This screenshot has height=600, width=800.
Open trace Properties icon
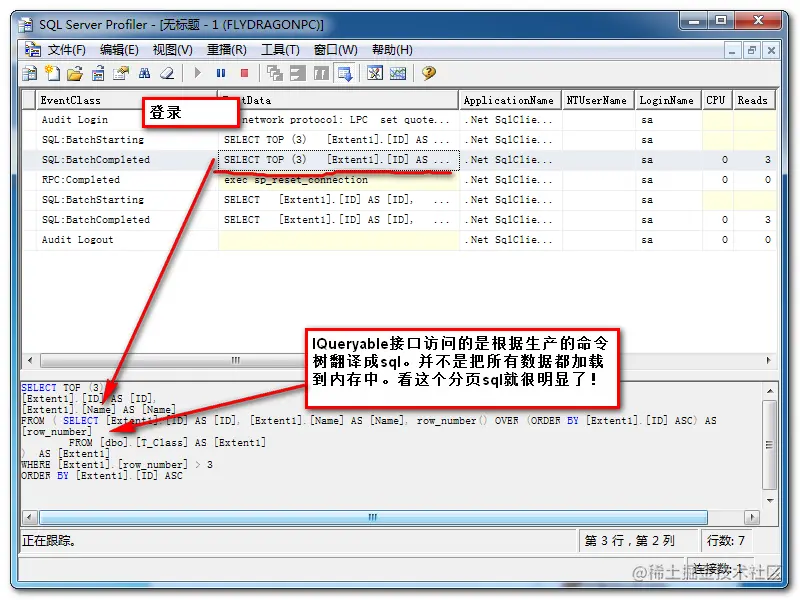(x=121, y=73)
